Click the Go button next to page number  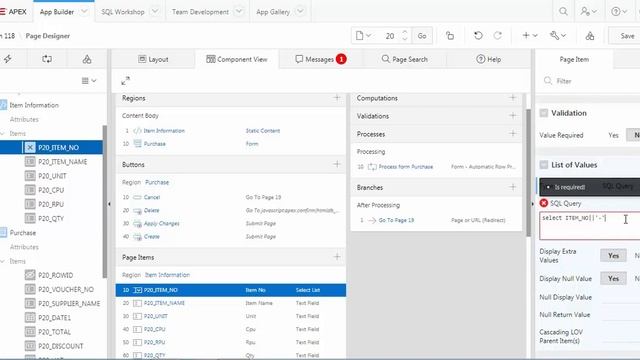click(x=422, y=36)
